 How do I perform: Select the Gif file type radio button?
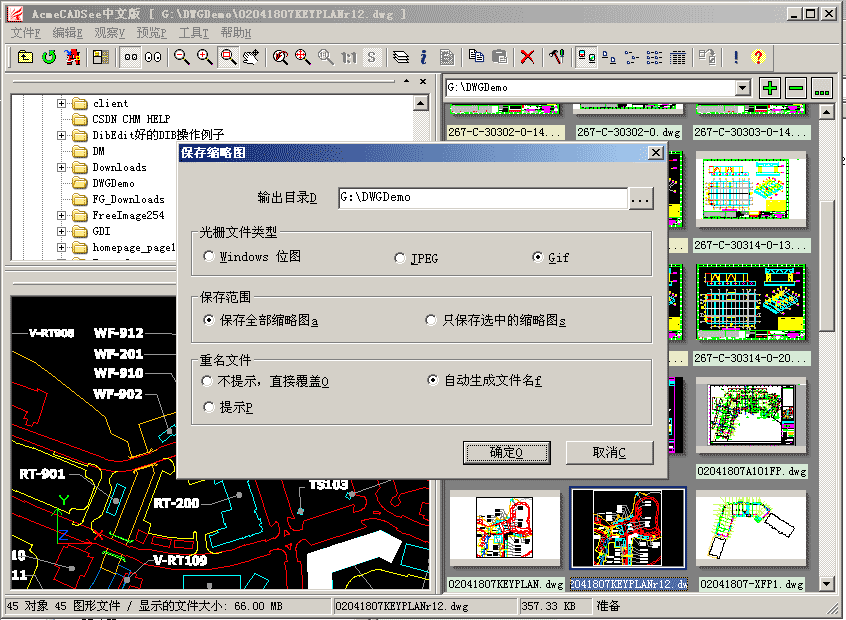coord(537,257)
